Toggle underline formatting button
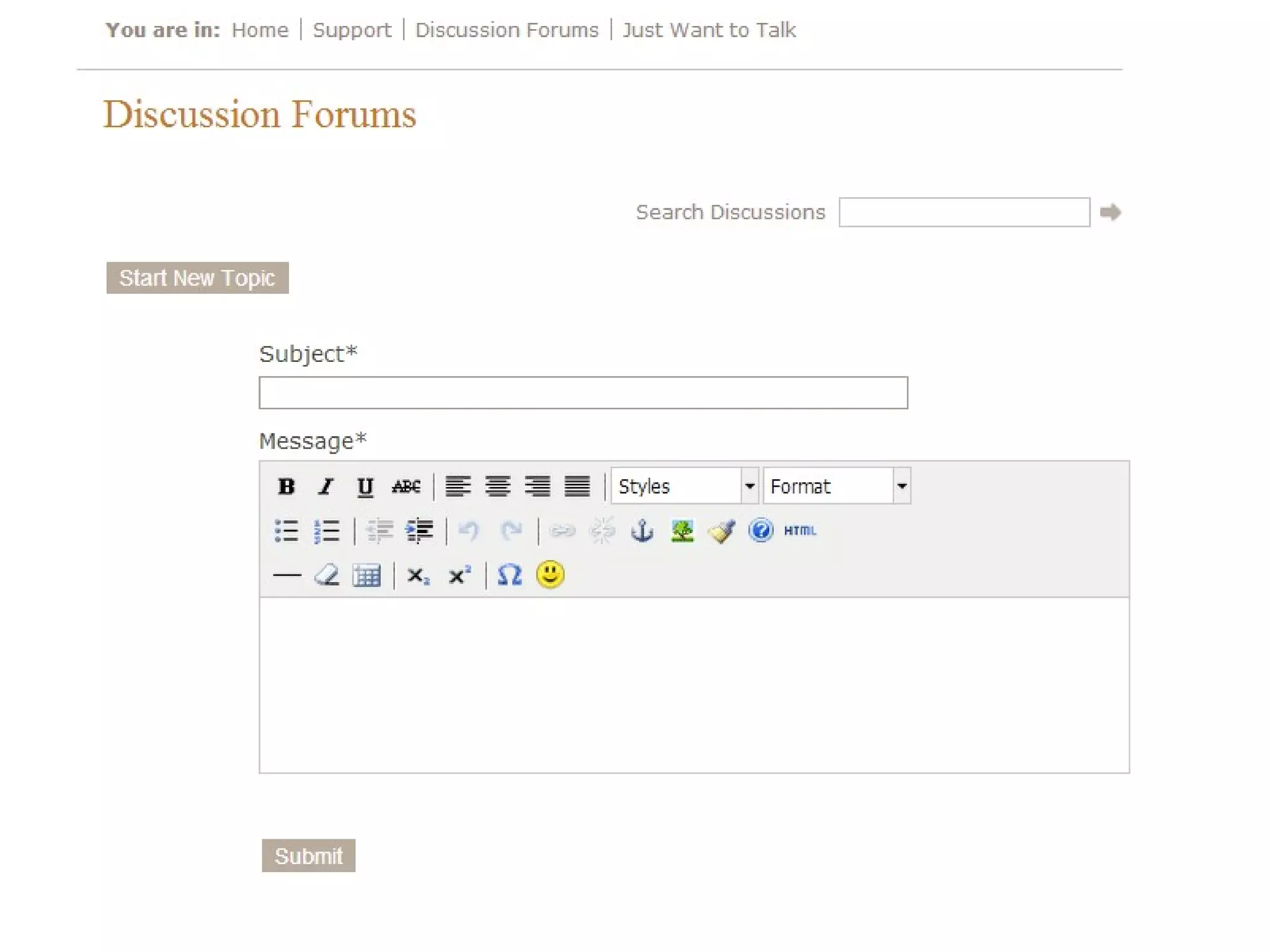 365,487
